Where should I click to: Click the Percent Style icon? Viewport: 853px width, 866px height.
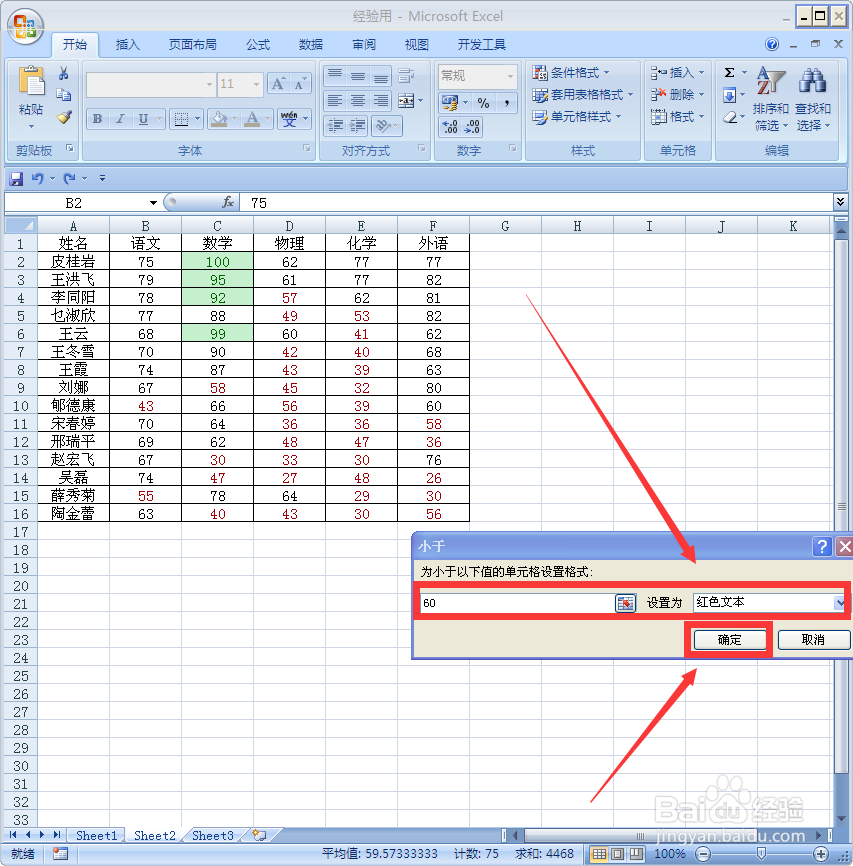483,103
